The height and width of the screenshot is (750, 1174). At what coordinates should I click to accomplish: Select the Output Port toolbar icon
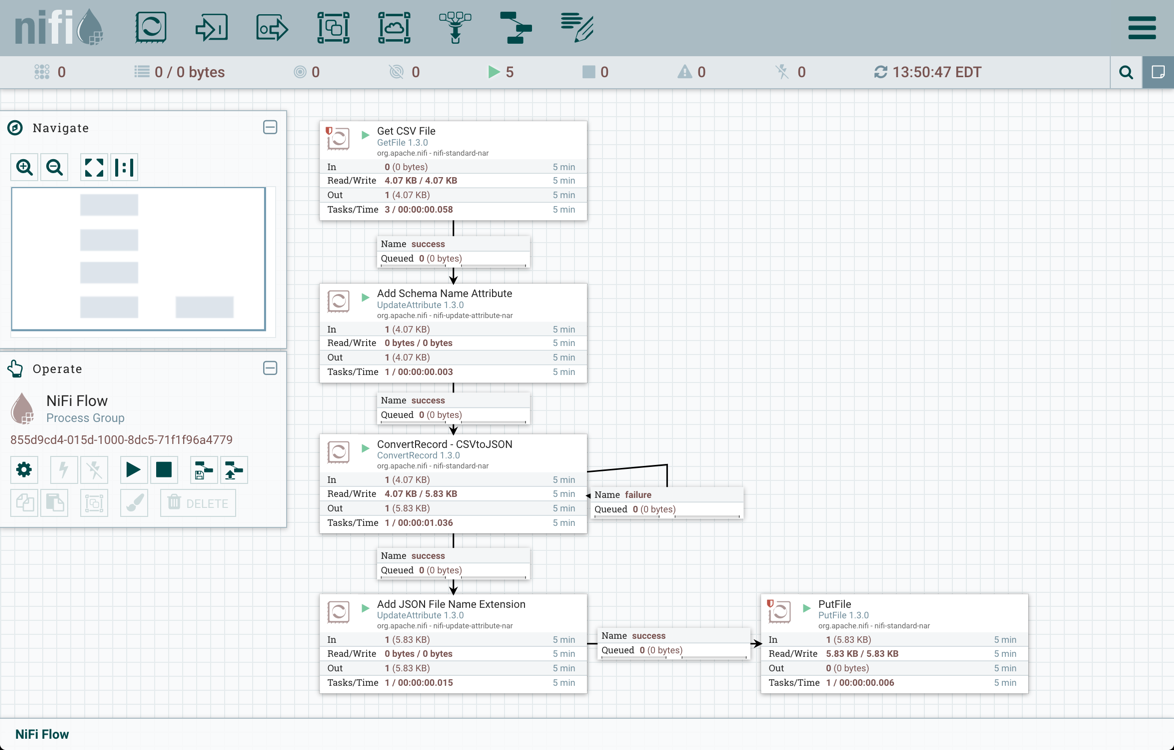(272, 27)
